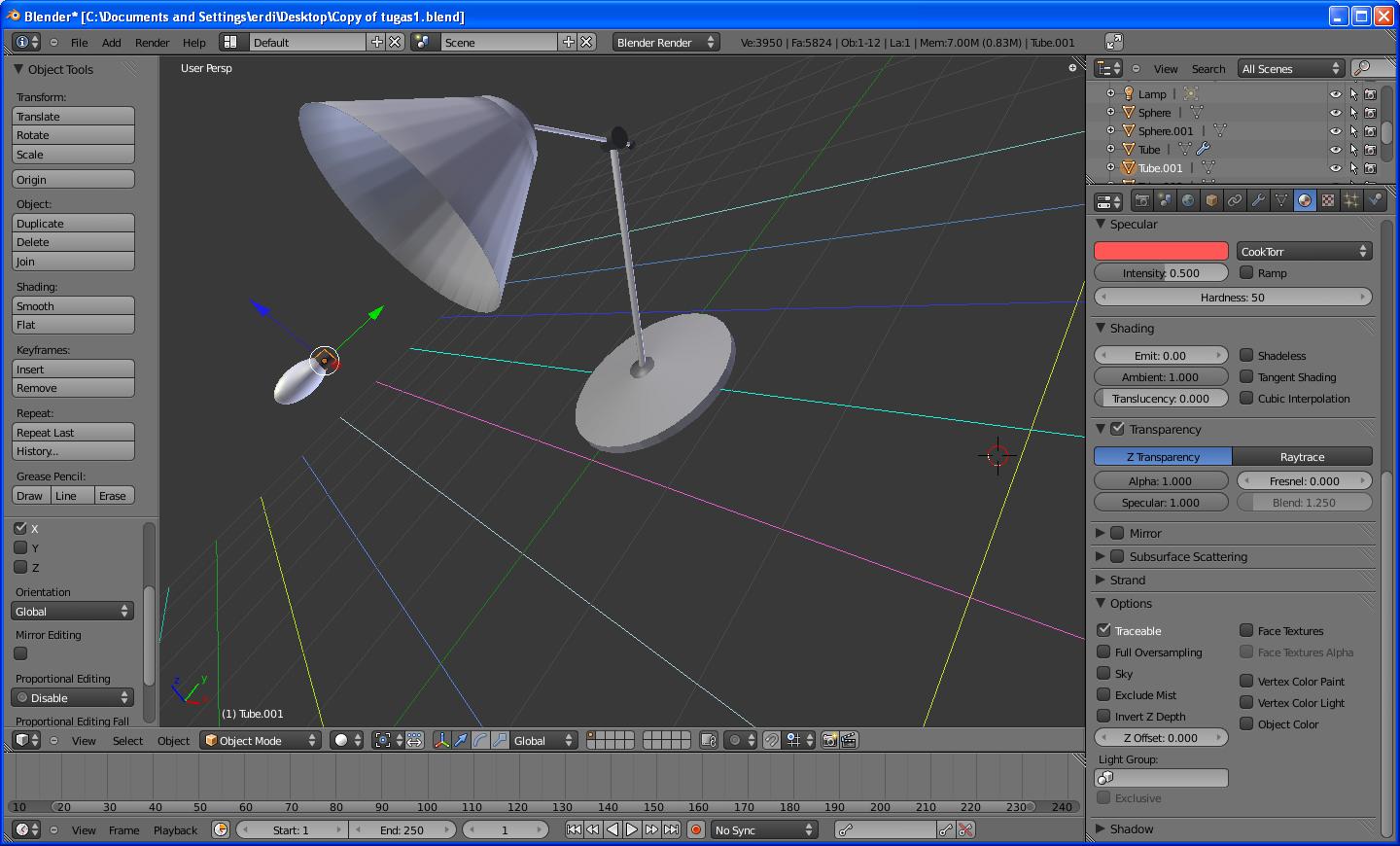Open the Render properties camera tab
This screenshot has width=1400, height=846.
click(1141, 200)
